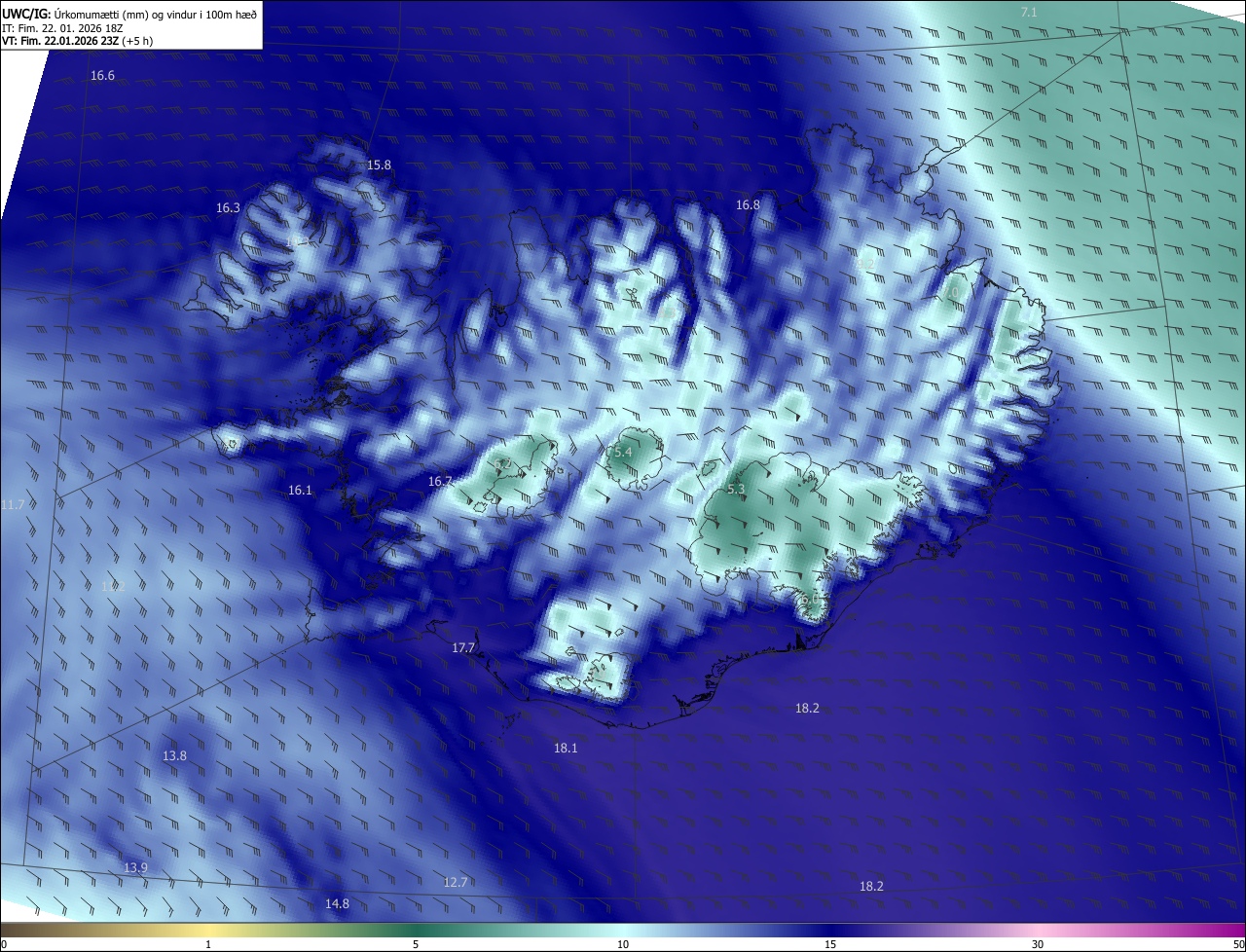The image size is (1246, 952).
Task: Click the 13.9 value label
Action: (135, 868)
